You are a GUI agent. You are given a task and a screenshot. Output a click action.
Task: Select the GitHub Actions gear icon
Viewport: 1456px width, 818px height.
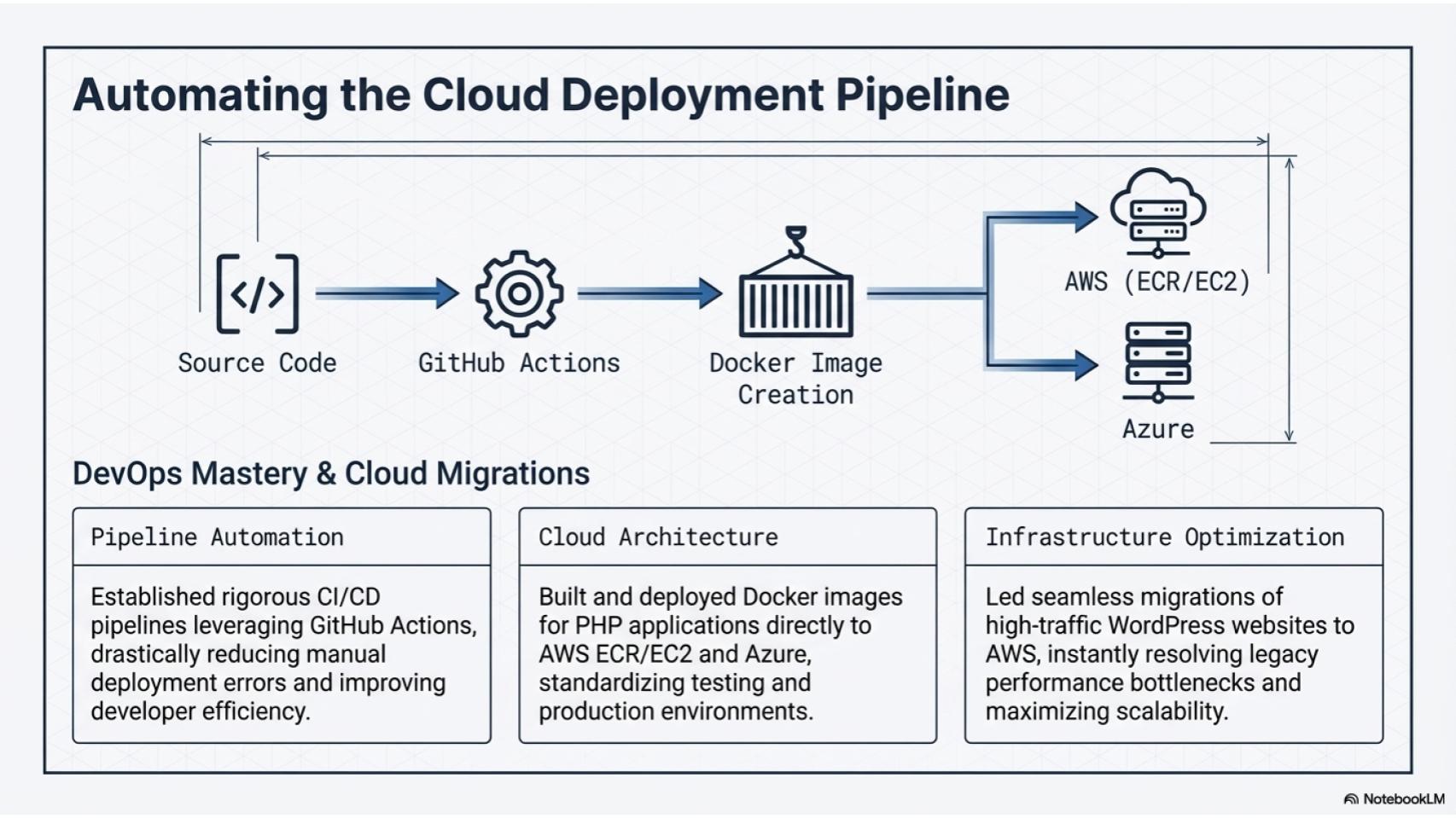pos(519,293)
